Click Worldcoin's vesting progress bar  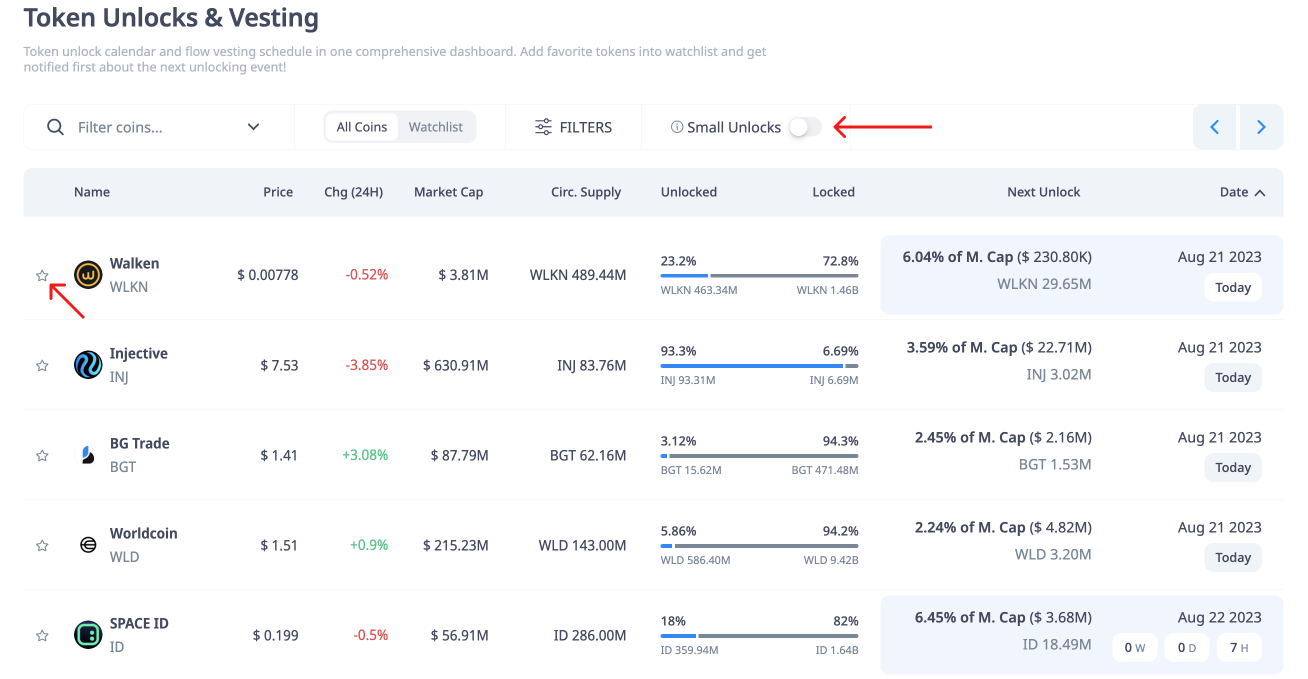(759, 546)
